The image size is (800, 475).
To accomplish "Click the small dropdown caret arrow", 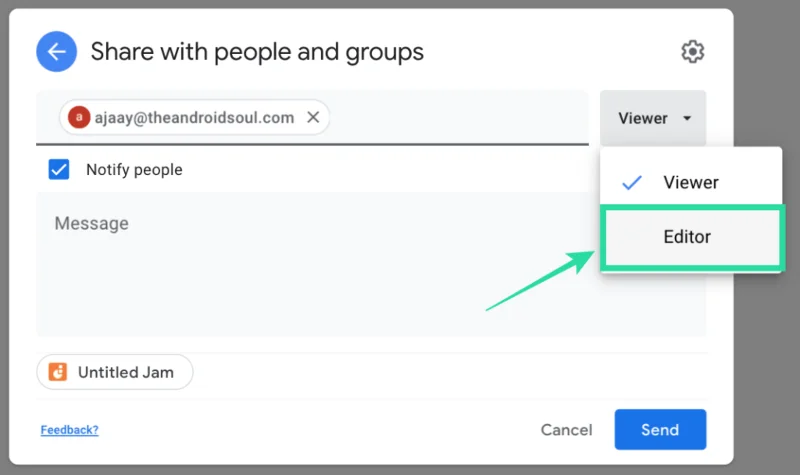I will tap(687, 118).
